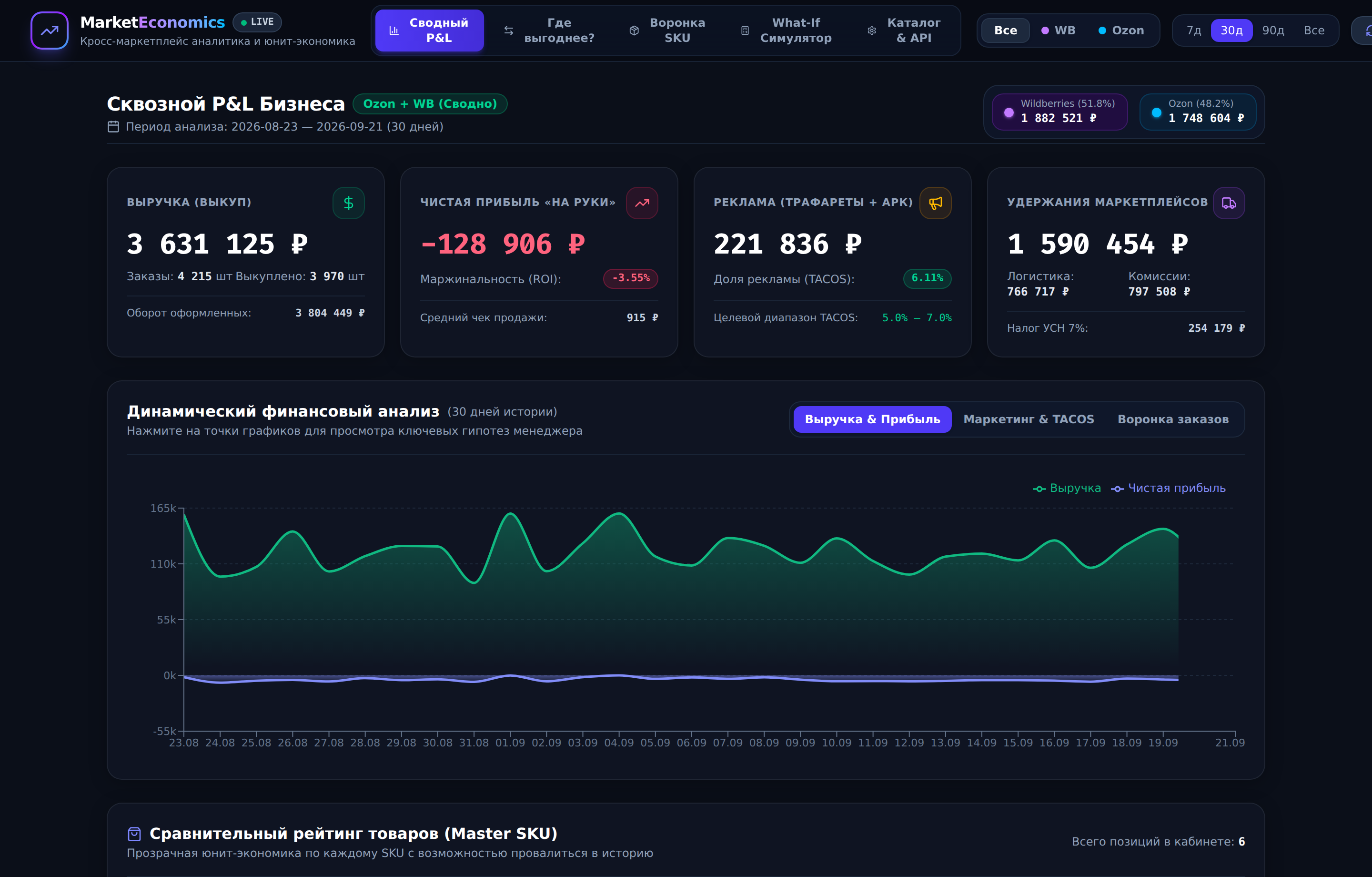This screenshot has width=1372, height=877.
Task: Open the Каталог & API tab
Action: (904, 30)
